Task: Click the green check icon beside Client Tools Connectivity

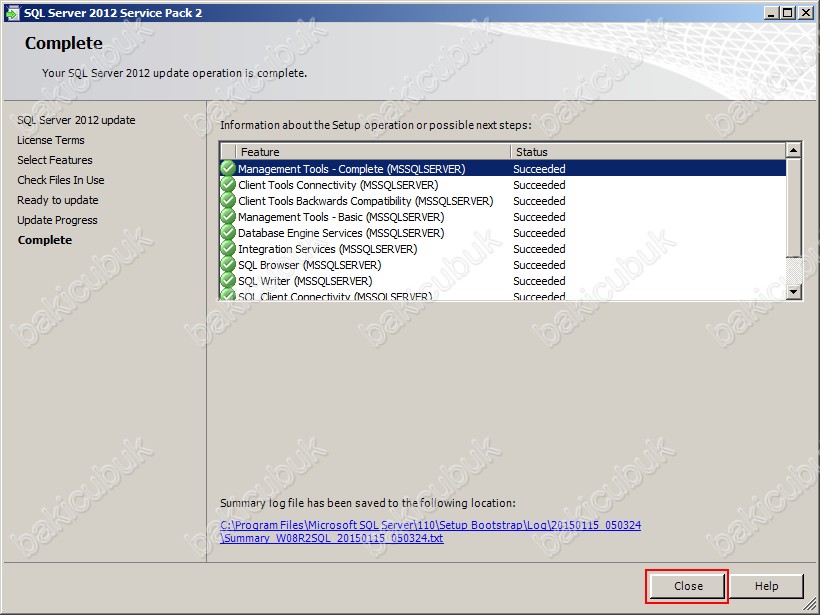Action: point(228,185)
